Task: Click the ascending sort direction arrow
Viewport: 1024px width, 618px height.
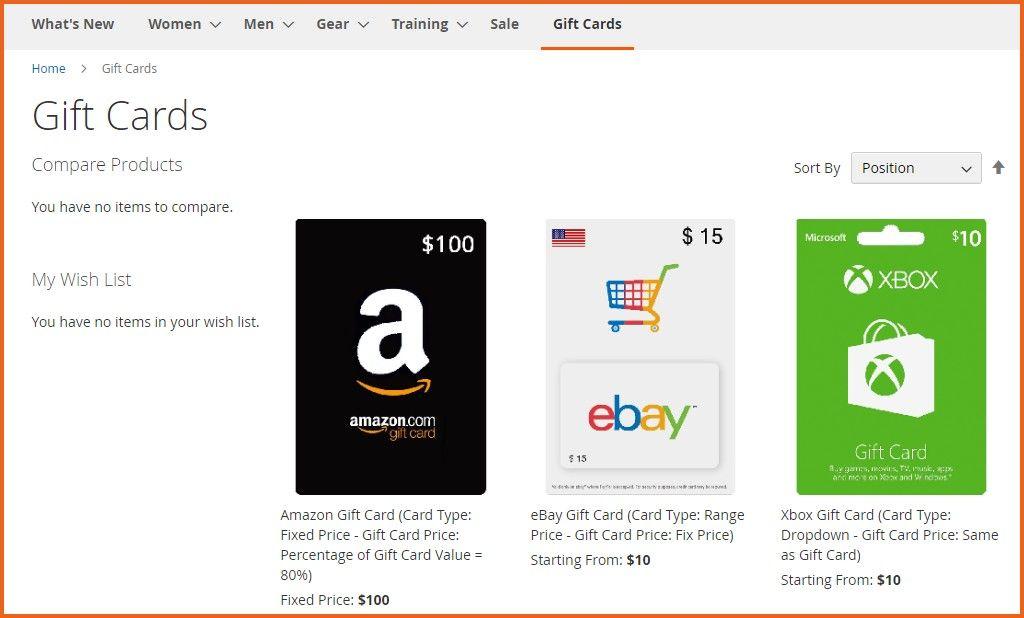Action: coord(998,168)
